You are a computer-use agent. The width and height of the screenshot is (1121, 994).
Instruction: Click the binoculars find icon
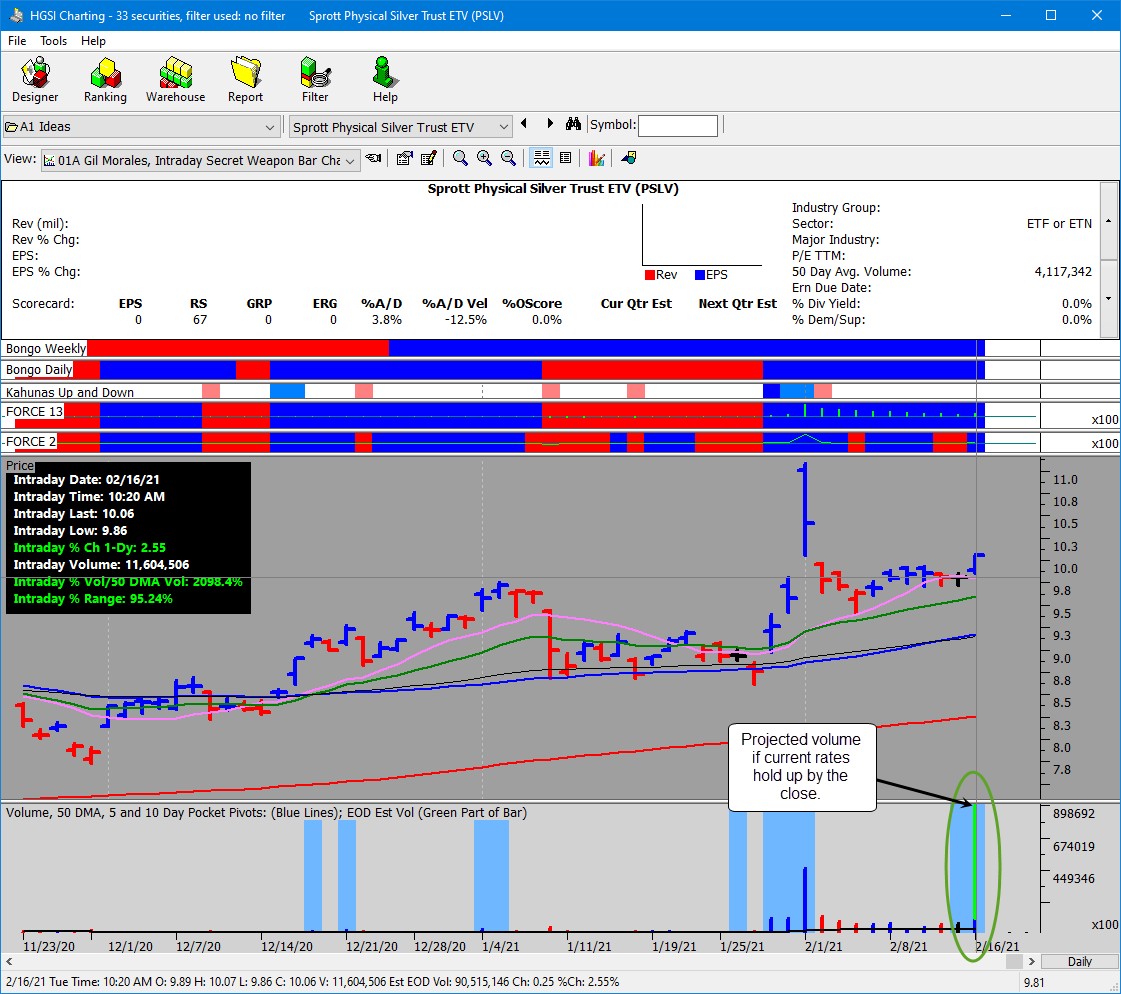pos(573,124)
